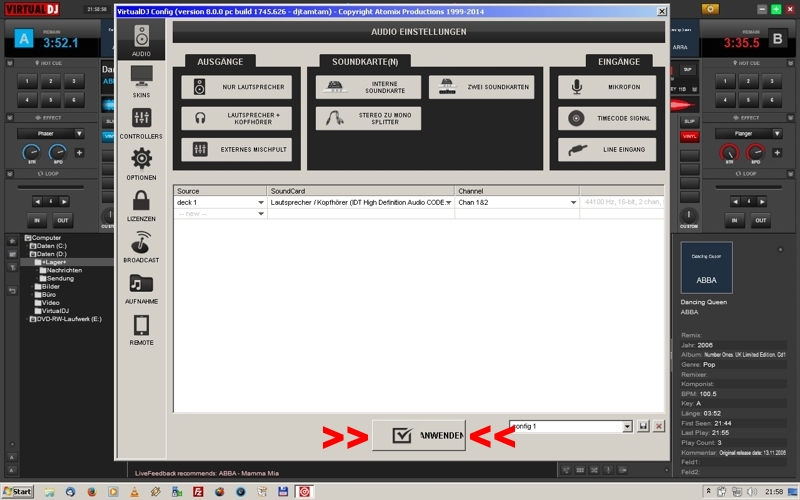Open the config 1 preset dropdown

pos(628,427)
